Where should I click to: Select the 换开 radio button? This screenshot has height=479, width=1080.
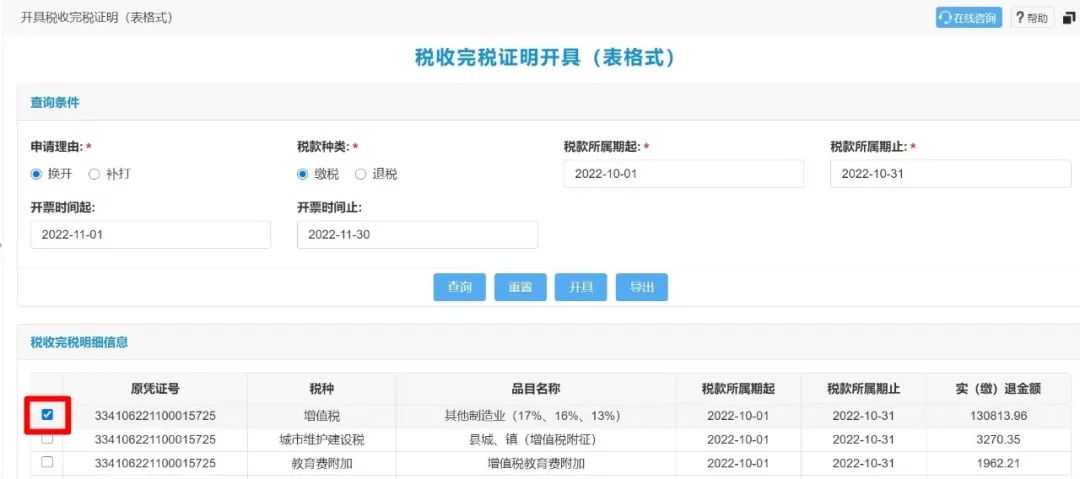37,174
